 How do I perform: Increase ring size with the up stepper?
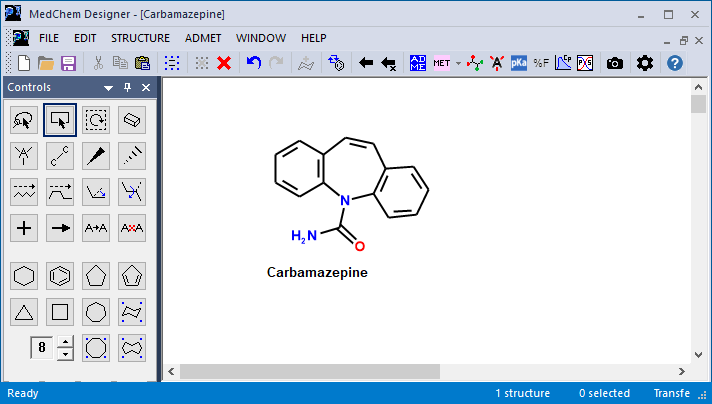66,342
